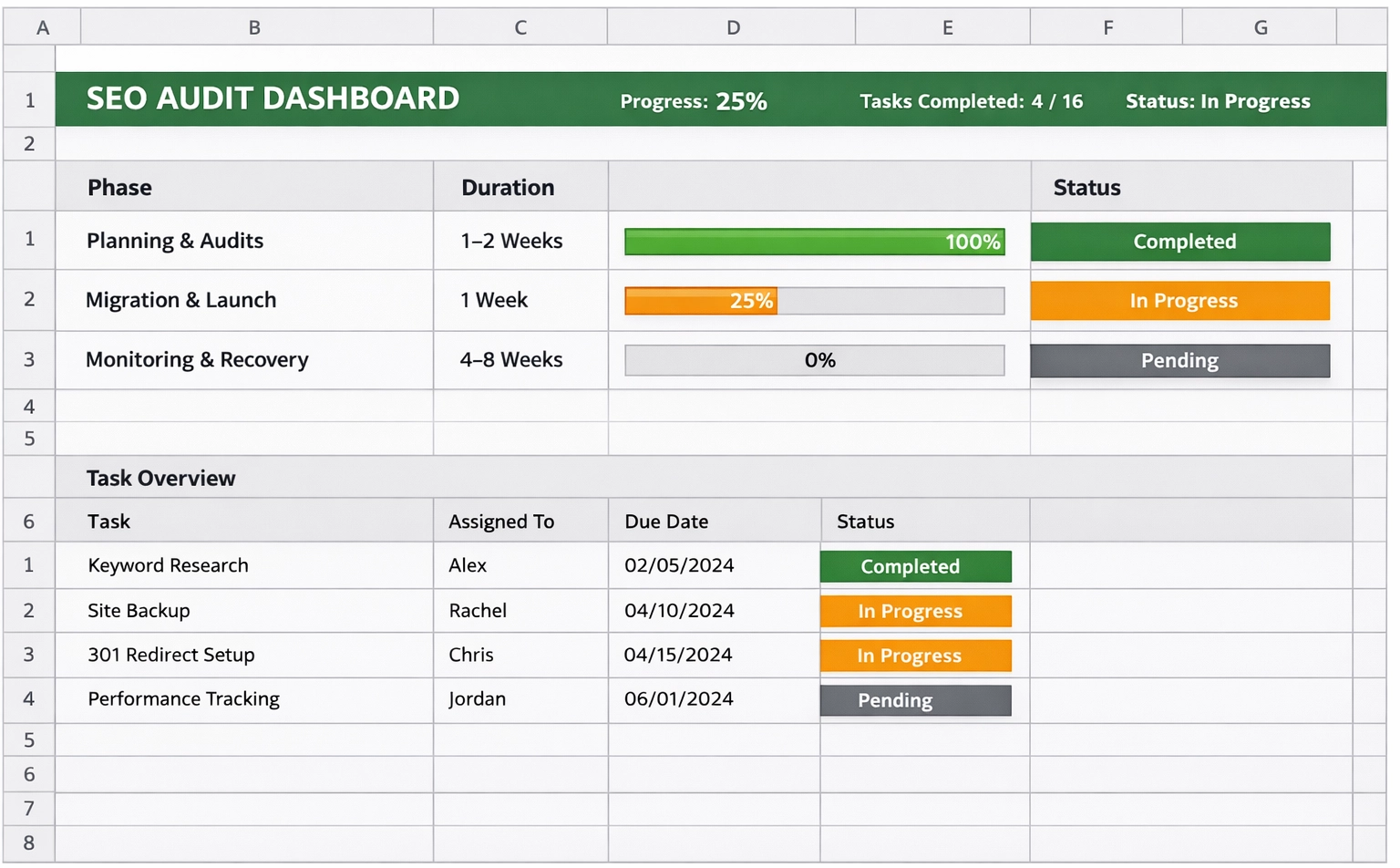Image resolution: width=1400 pixels, height=868 pixels.
Task: Click Completed status of Keyword Research task
Action: pyautogui.click(x=915, y=566)
